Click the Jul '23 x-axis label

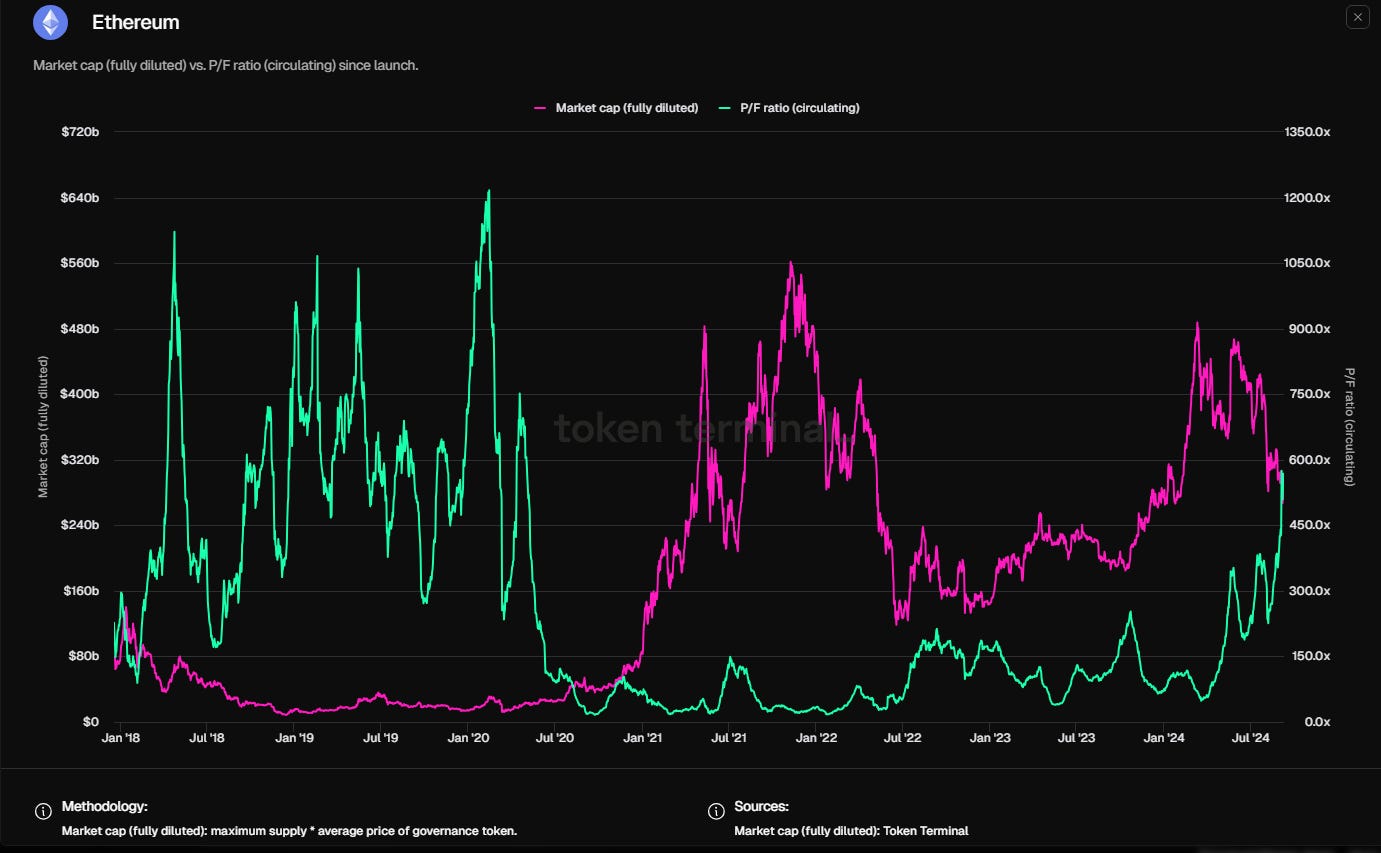pyautogui.click(x=1077, y=739)
